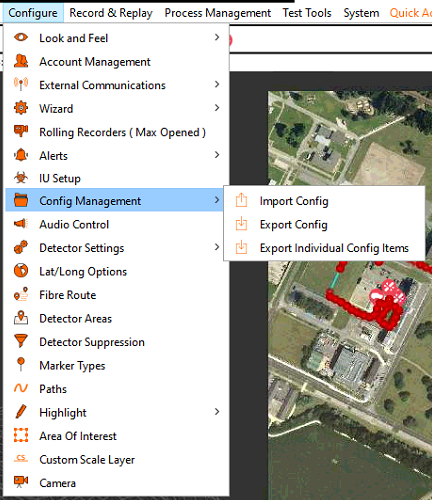The image size is (432, 500).
Task: Open the Test Tools menu
Action: (307, 13)
